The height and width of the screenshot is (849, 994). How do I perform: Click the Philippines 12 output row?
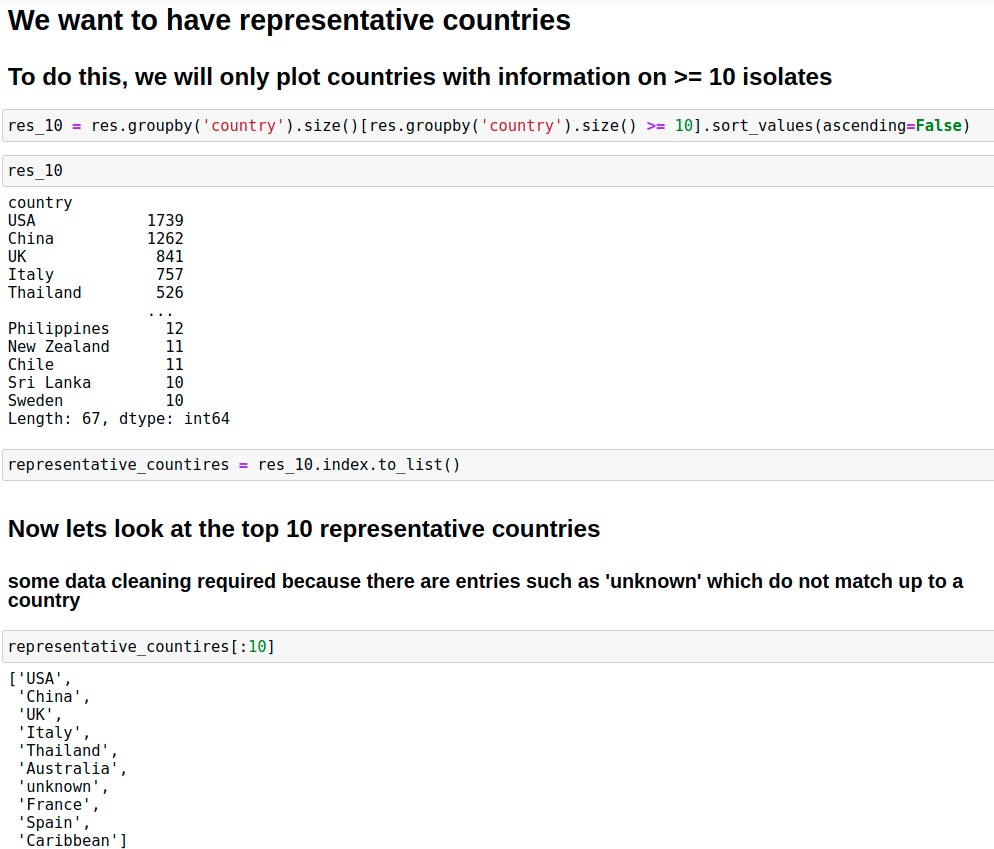pos(95,329)
